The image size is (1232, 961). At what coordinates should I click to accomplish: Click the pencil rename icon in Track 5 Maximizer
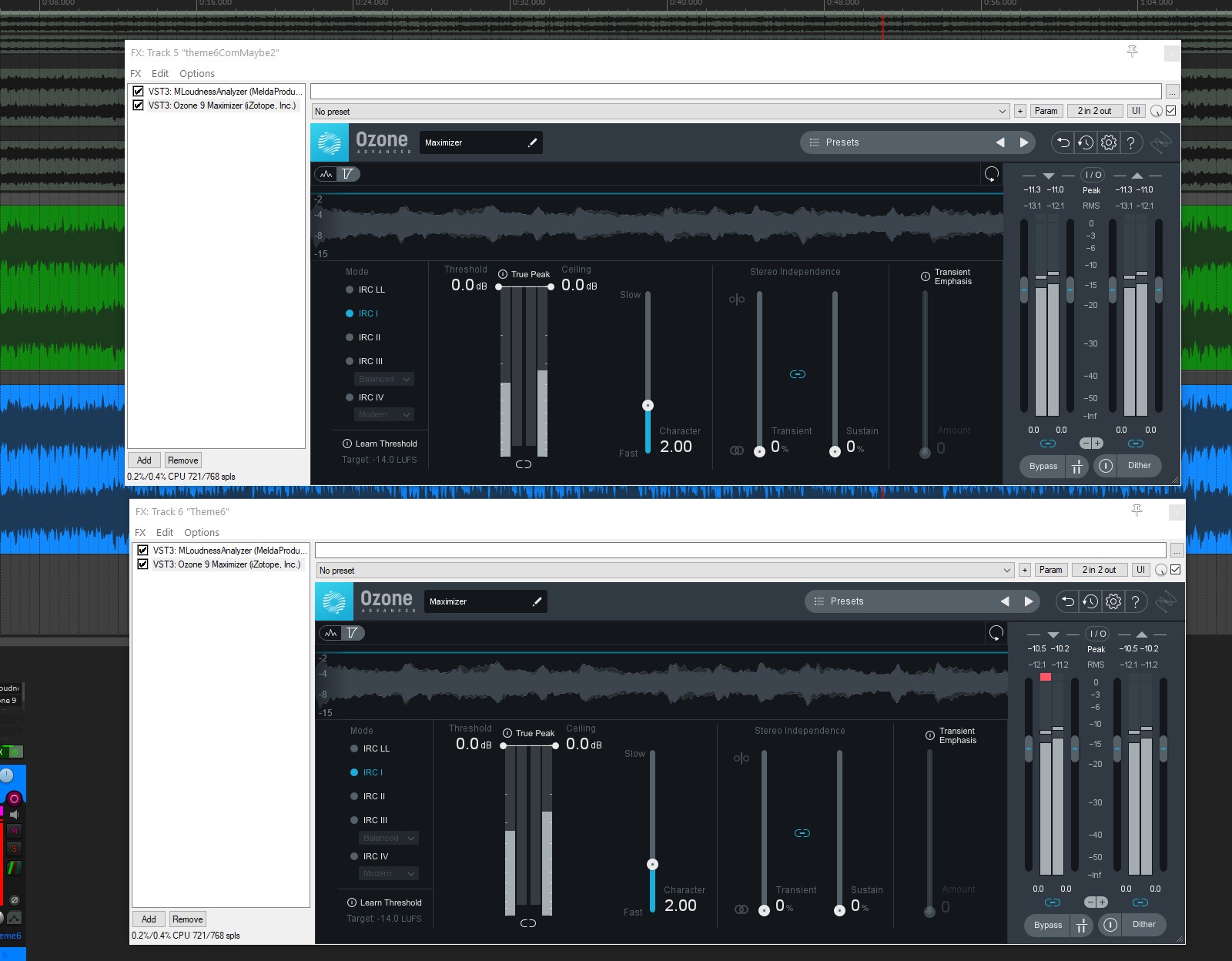coord(532,142)
